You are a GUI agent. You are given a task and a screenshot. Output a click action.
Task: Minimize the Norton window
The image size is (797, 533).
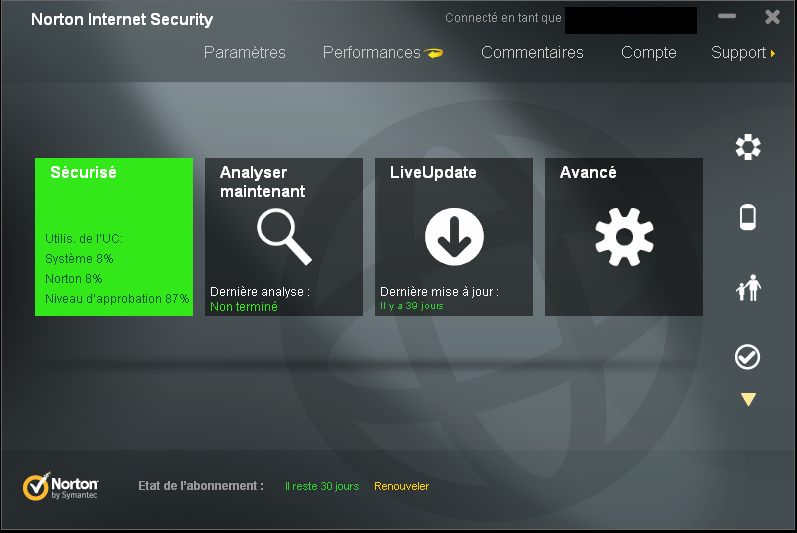pos(727,16)
